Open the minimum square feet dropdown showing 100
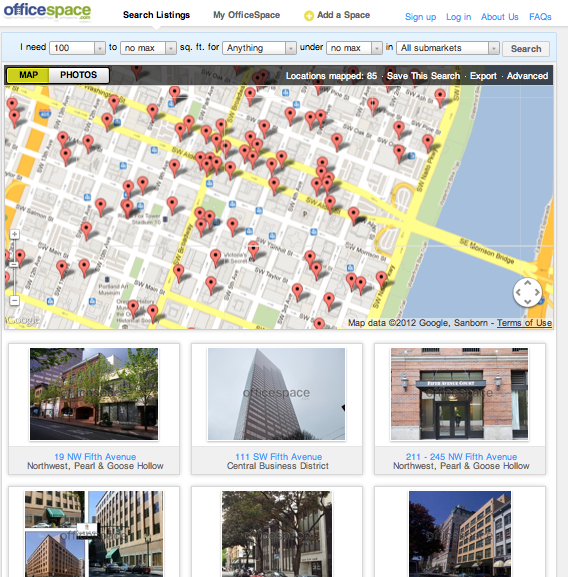Screen dimensions: 568x577 78,48
